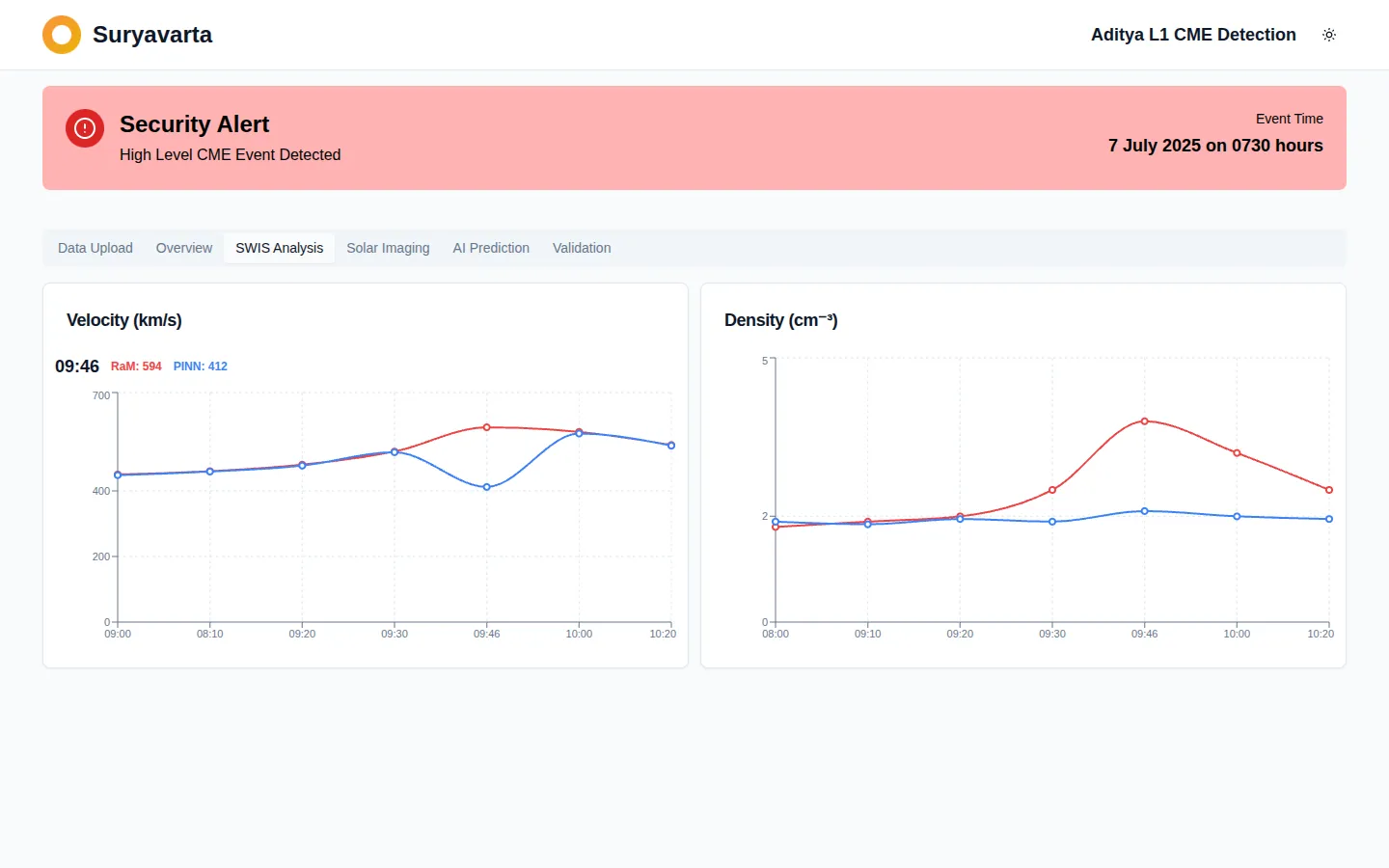This screenshot has height=868, width=1389.
Task: Click the Security Alert heading
Action: point(195,124)
